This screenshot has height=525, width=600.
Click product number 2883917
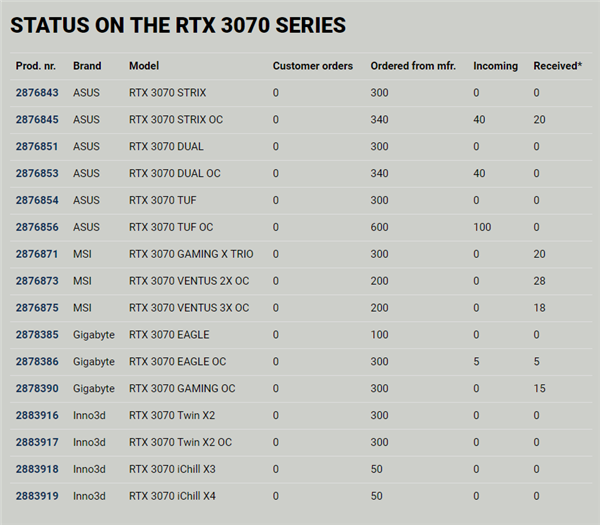pyautogui.click(x=36, y=442)
